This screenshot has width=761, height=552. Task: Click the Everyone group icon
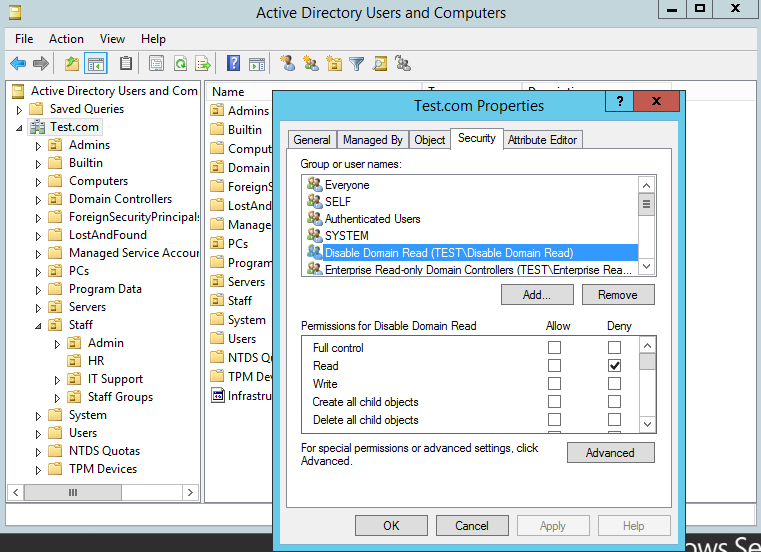coord(314,184)
